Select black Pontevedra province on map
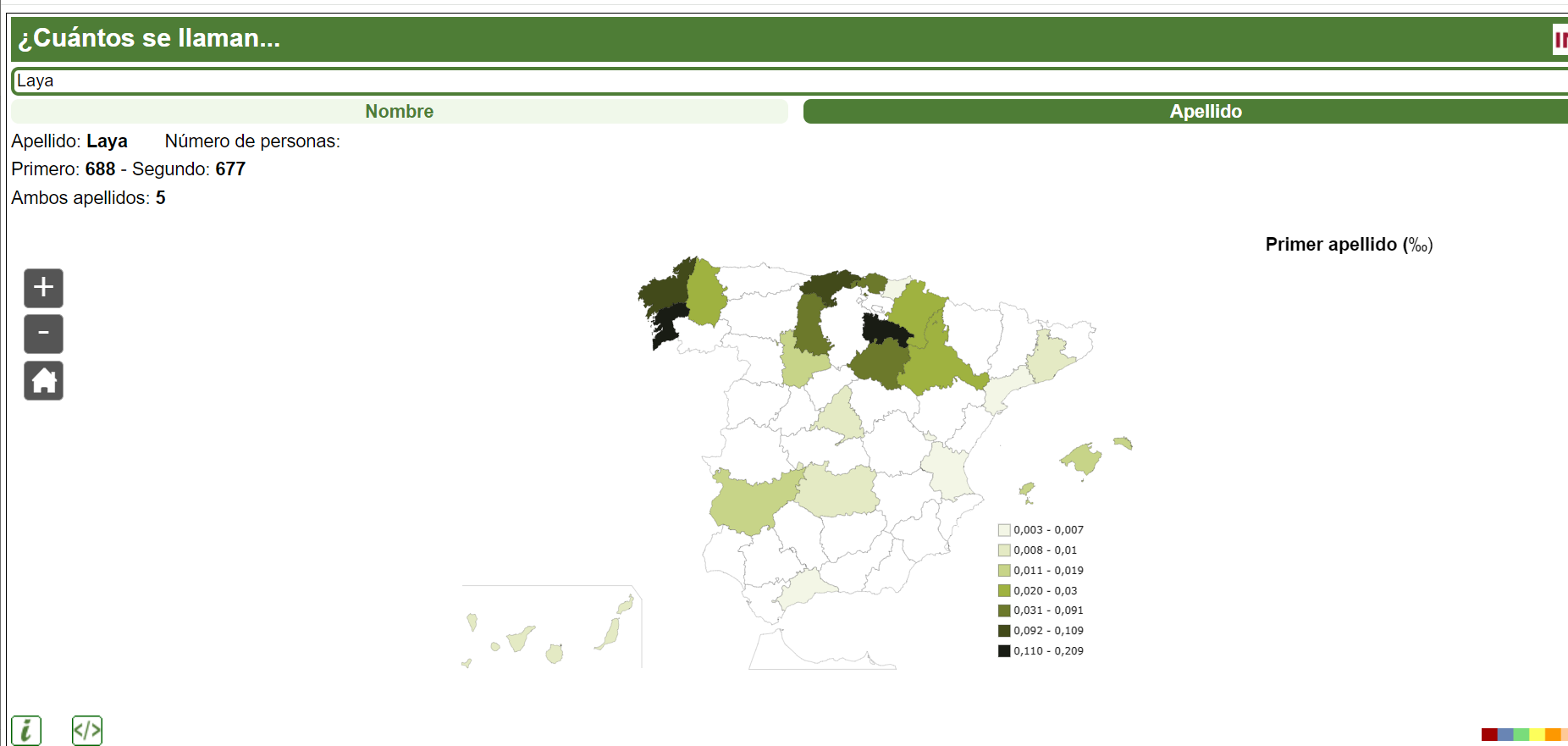Screen dimensions: 1568x746 (668, 324)
